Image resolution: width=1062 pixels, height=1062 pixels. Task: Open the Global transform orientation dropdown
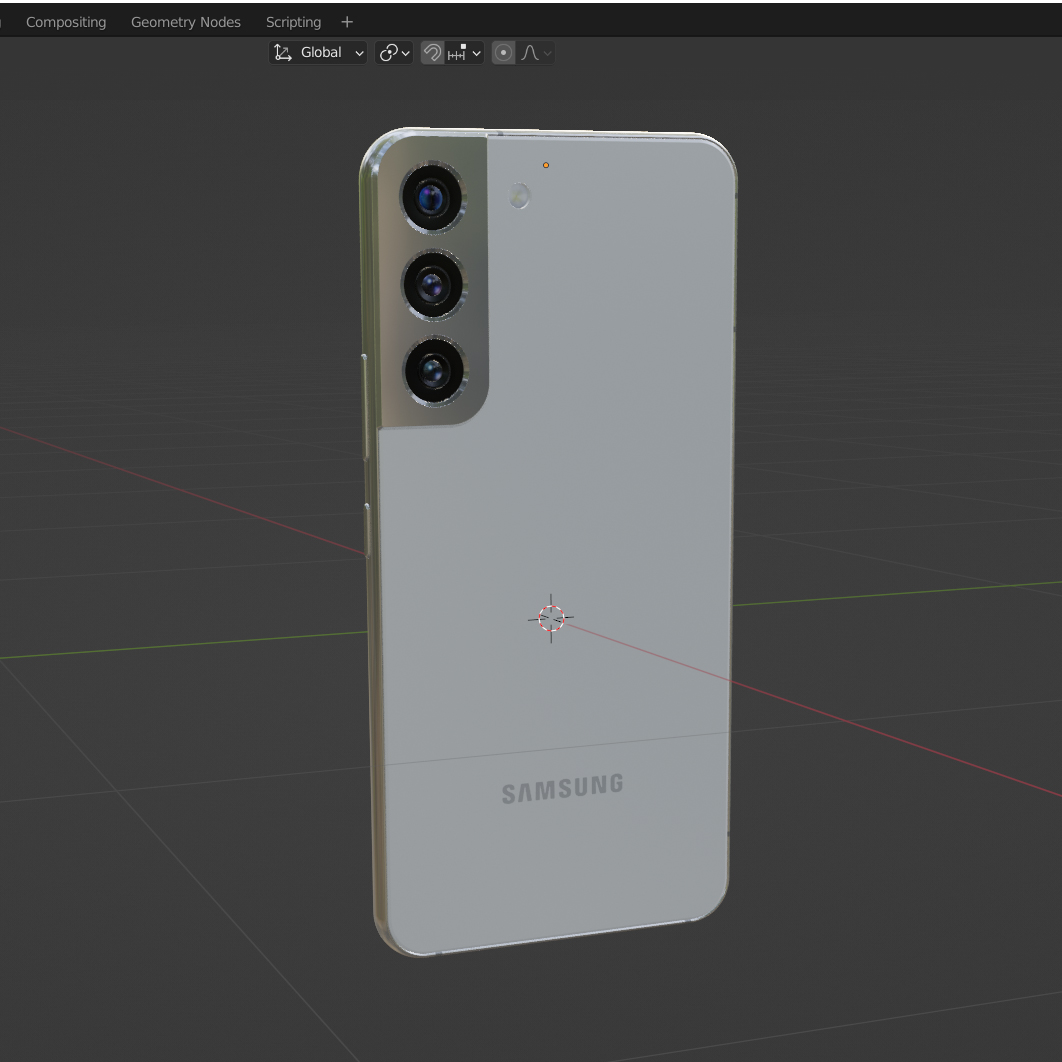click(x=318, y=53)
